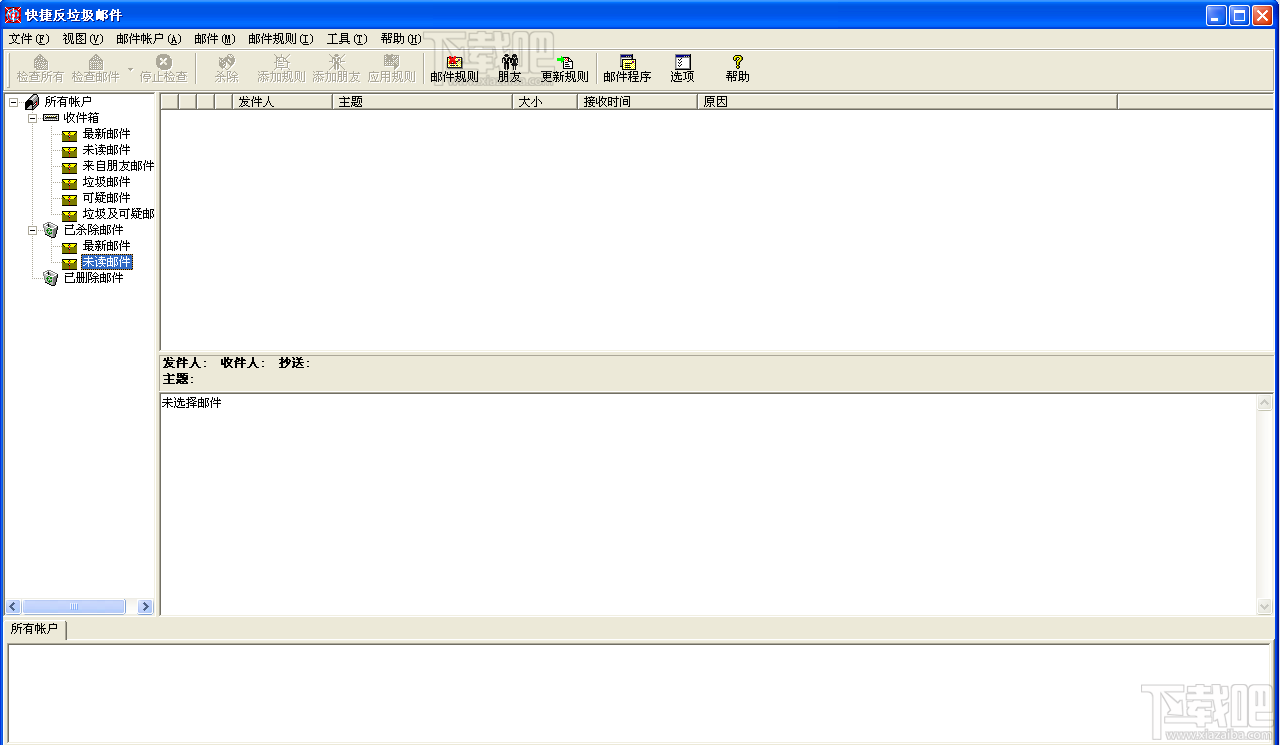Select 最新邮件 under 已杀除邮件
This screenshot has width=1281, height=745.
pyautogui.click(x=106, y=246)
